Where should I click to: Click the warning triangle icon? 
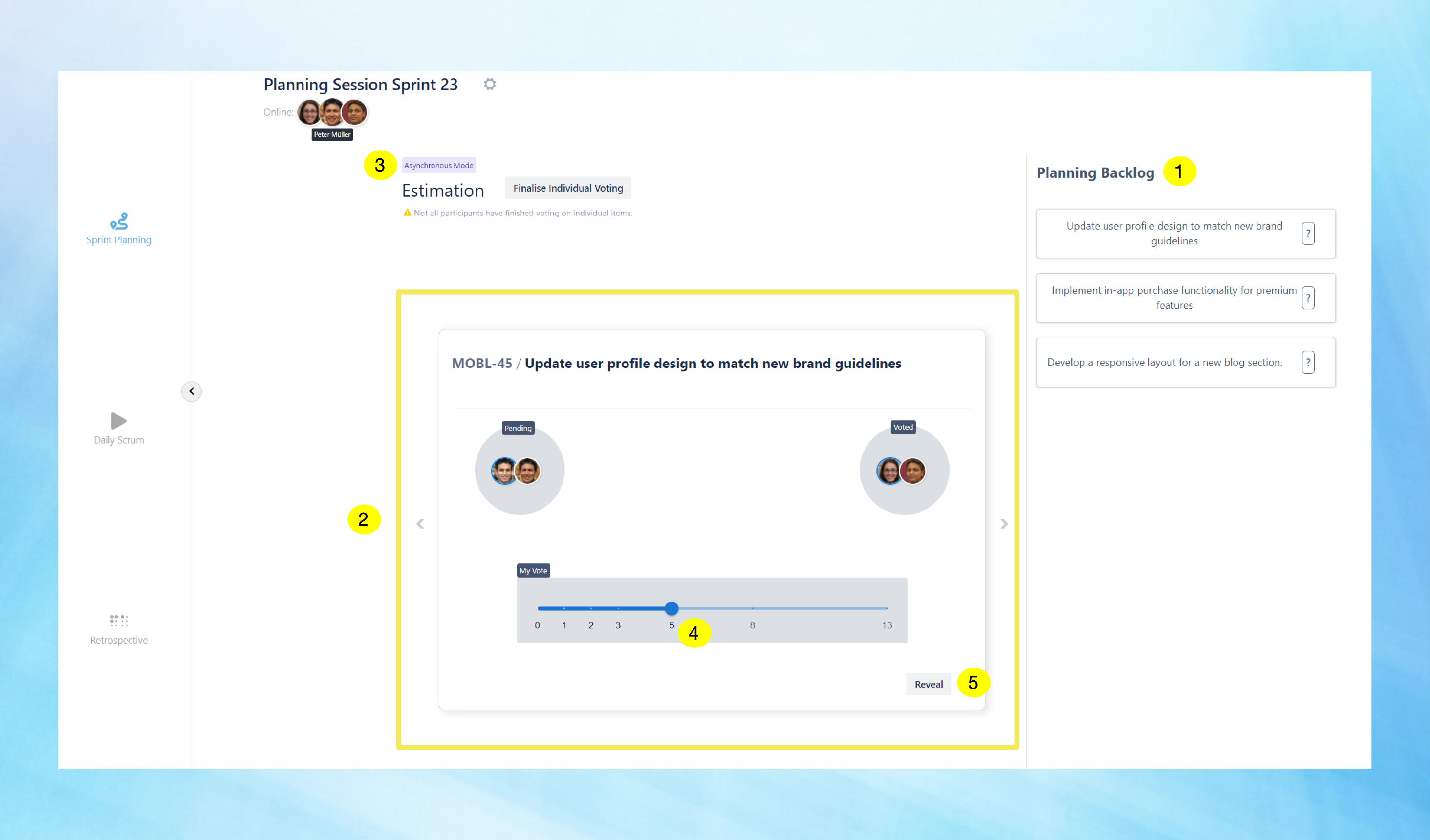point(407,213)
